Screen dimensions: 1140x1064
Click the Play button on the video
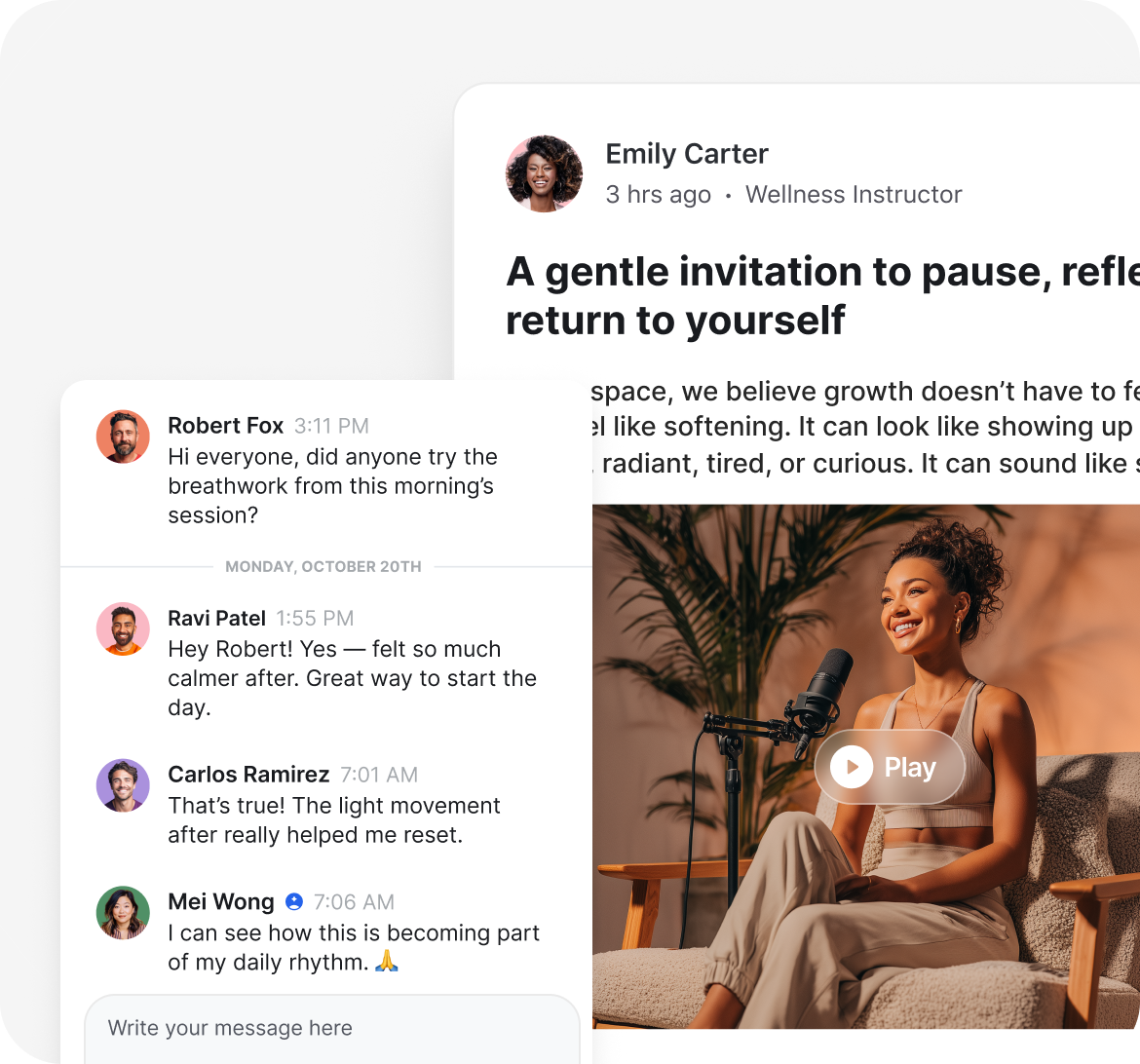890,767
